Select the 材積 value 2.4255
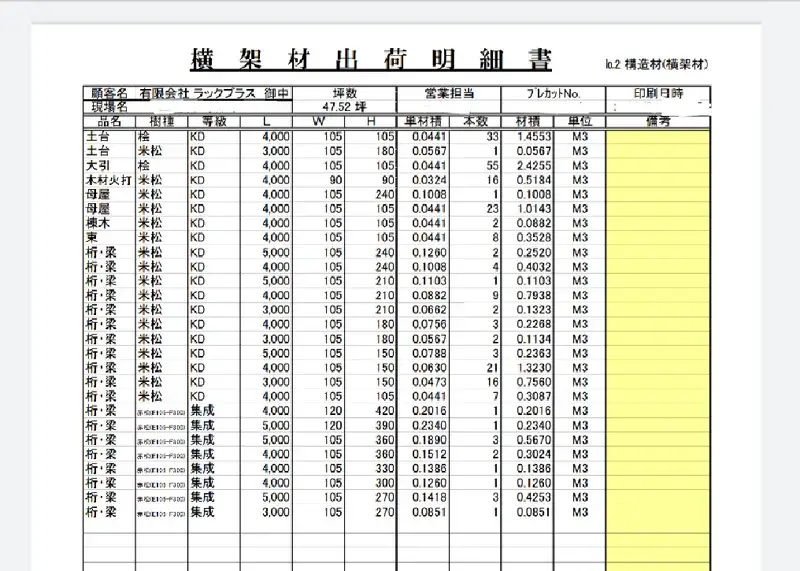The image size is (800, 571). (534, 166)
